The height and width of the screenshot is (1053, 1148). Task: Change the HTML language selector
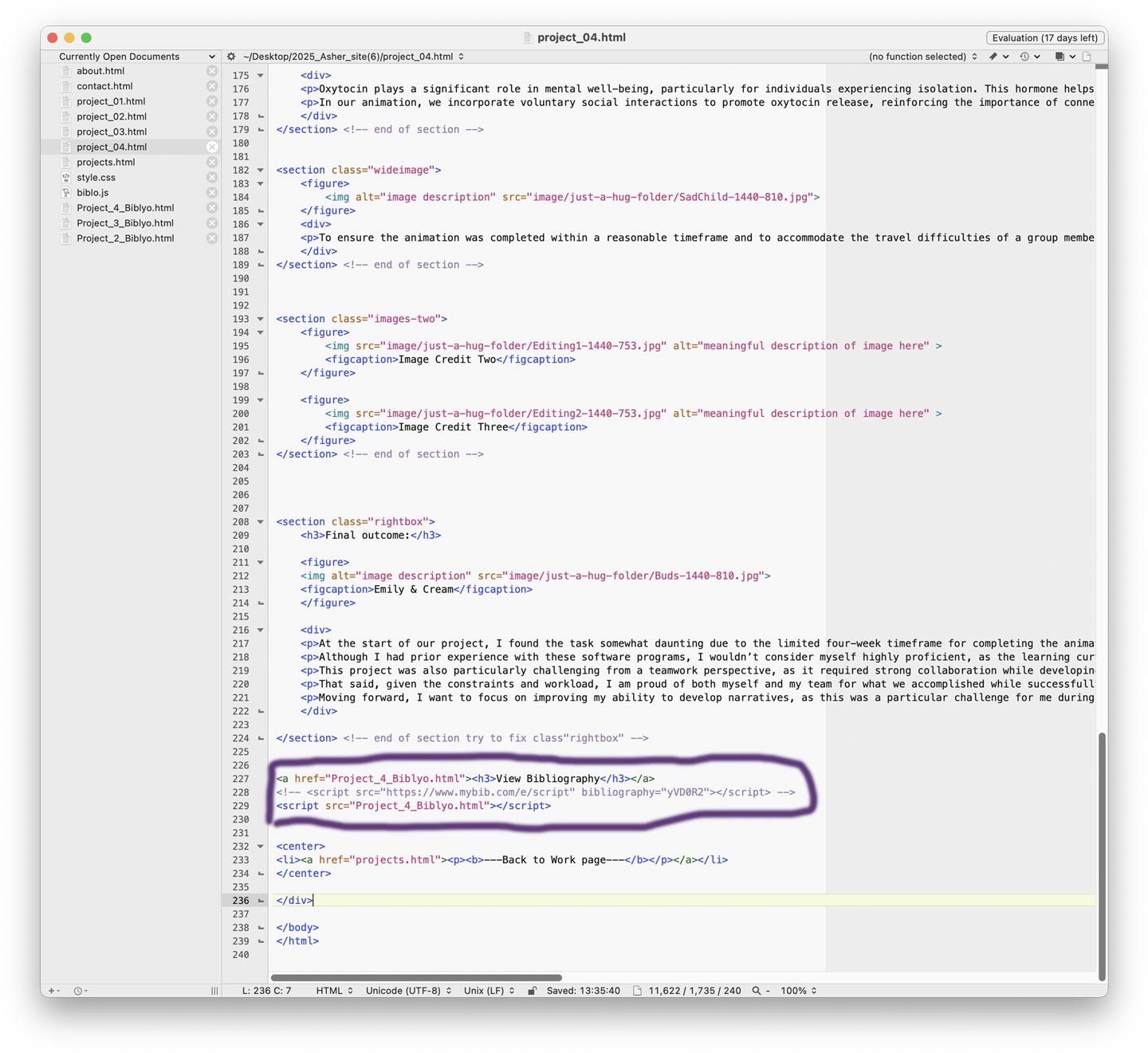[x=335, y=991]
